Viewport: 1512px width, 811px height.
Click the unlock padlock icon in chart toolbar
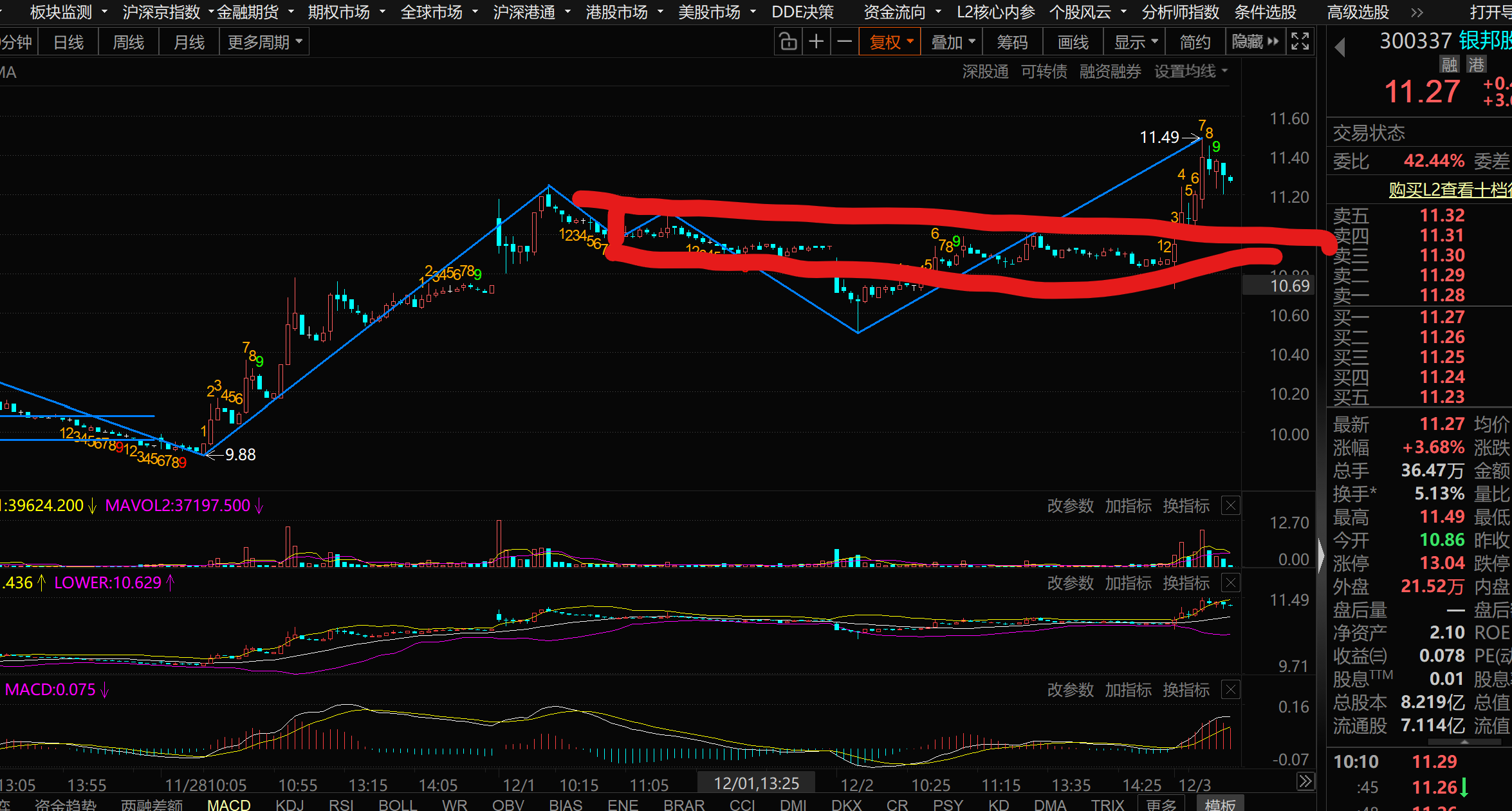(788, 42)
